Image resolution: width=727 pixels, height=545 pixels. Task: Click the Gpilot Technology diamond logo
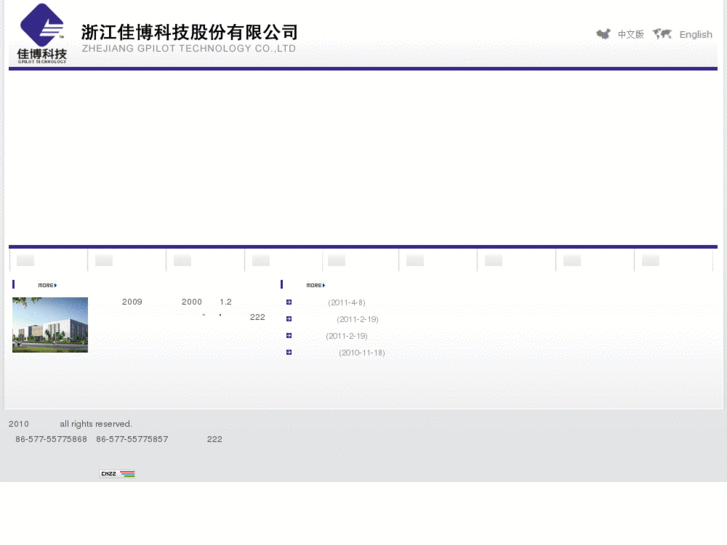pos(42,33)
